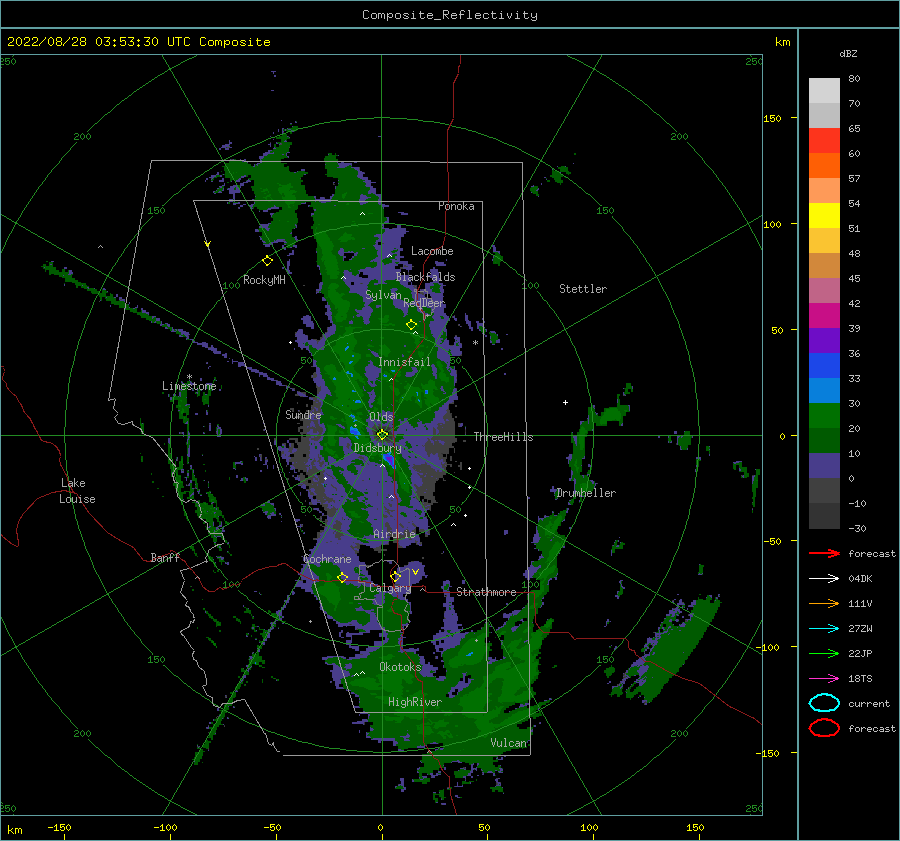This screenshot has width=900, height=841.
Task: Click the Lake Louise label
Action: click(77, 491)
